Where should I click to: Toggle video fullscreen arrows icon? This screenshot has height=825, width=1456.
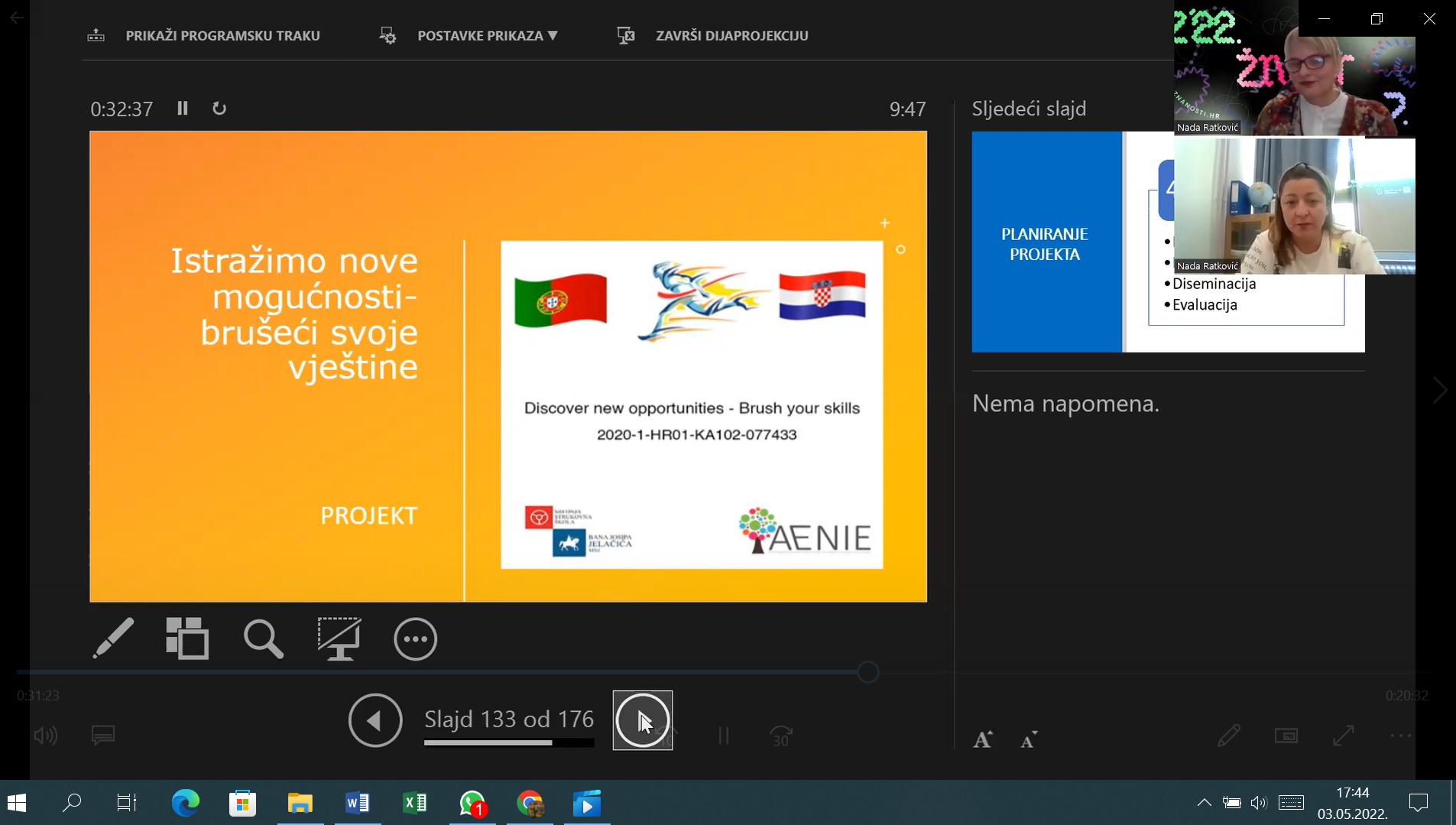click(x=1344, y=736)
